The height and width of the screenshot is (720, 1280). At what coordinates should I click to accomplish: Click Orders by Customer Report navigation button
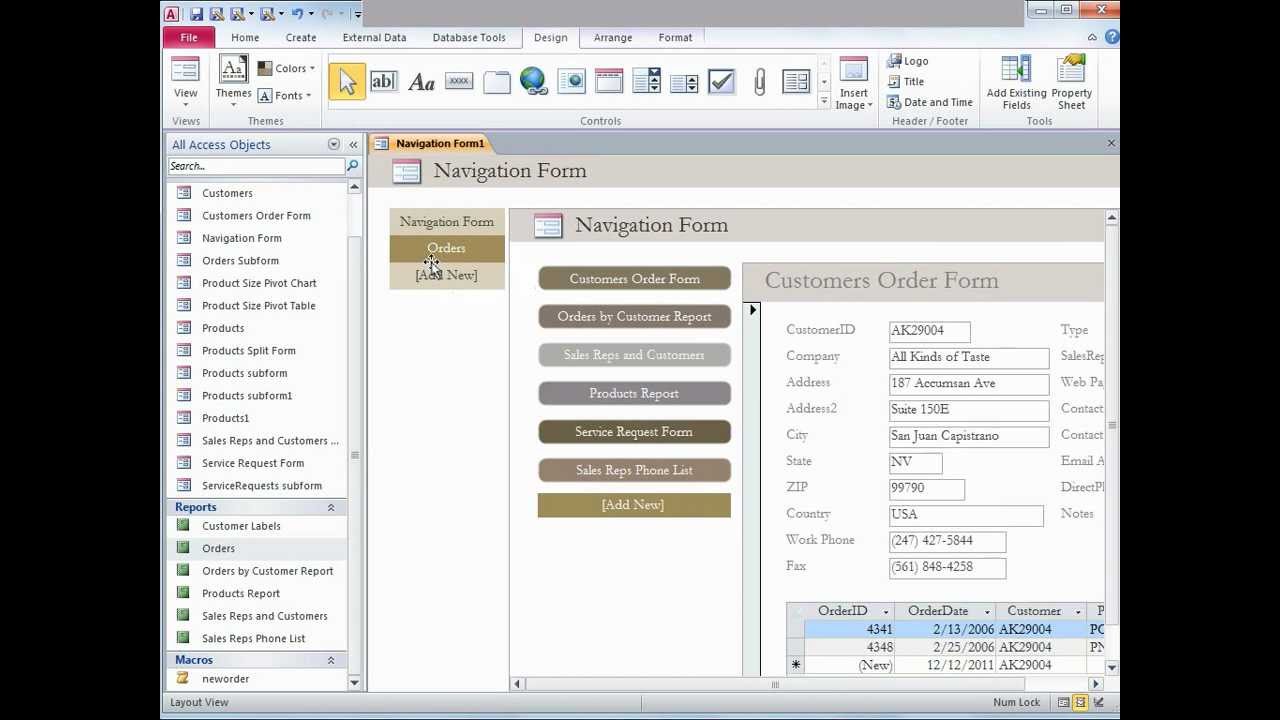coord(634,317)
